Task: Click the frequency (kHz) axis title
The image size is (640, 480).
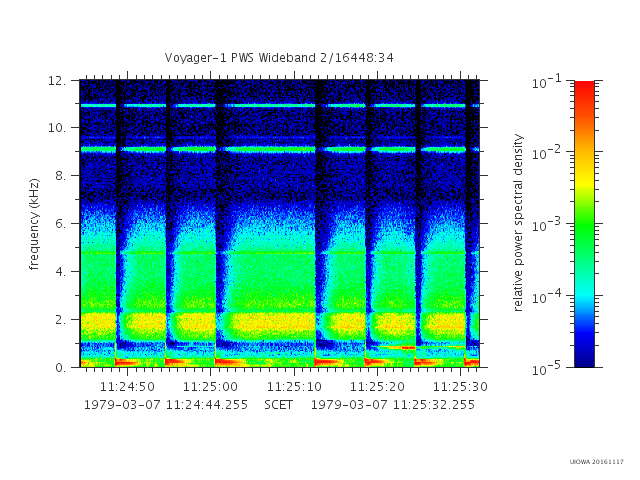Action: click(x=34, y=224)
